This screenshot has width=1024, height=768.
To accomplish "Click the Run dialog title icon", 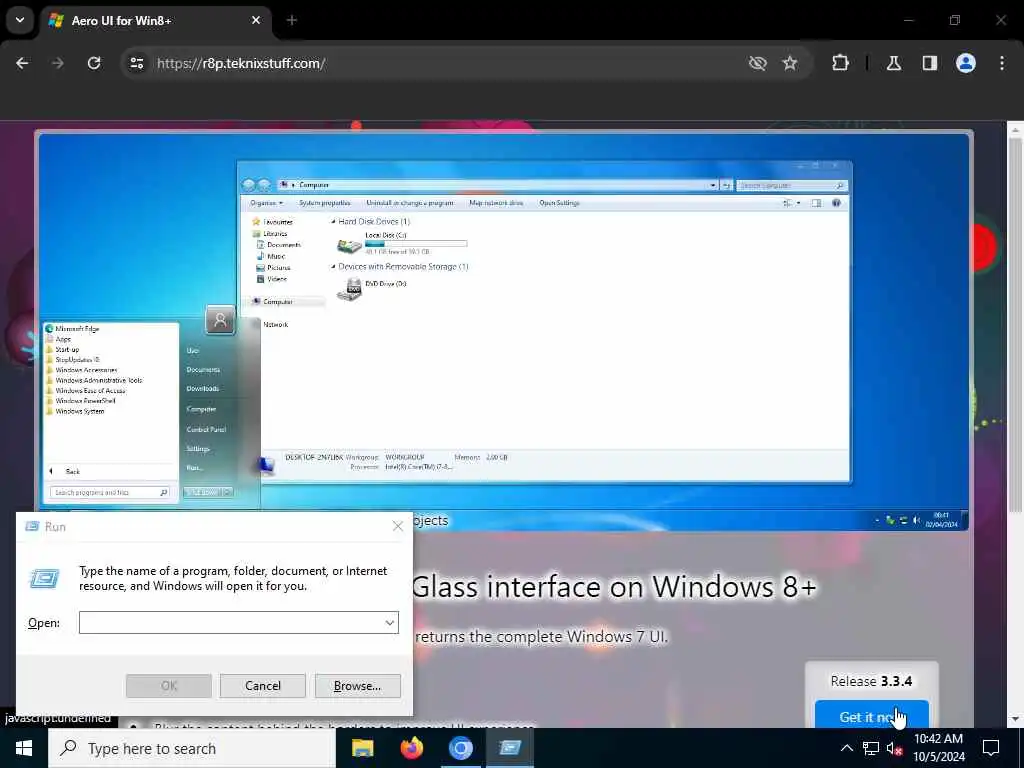I will [31, 526].
